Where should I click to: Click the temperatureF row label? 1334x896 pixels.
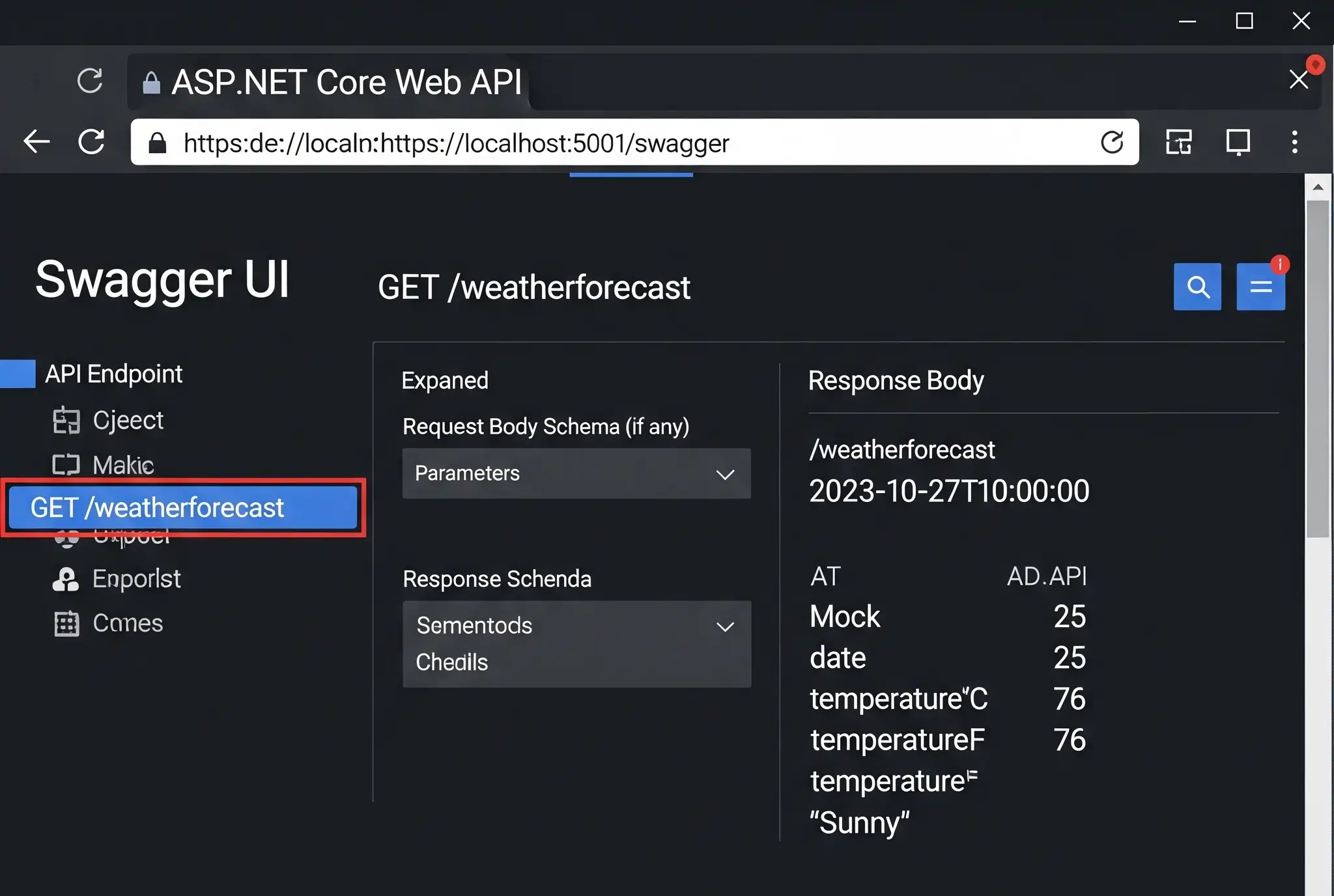[x=898, y=740]
